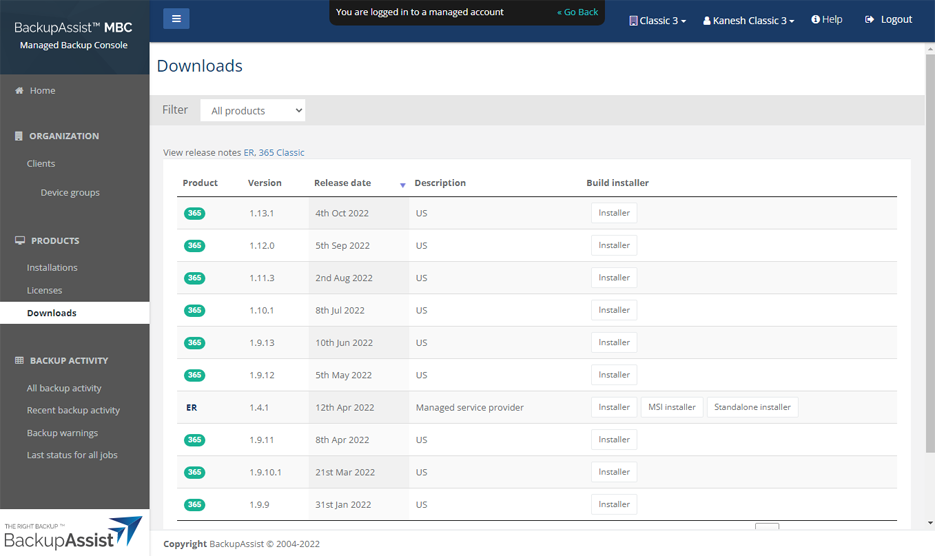Click the page vertical scrollbar thumb
The height and width of the screenshot is (556, 935).
[930, 254]
